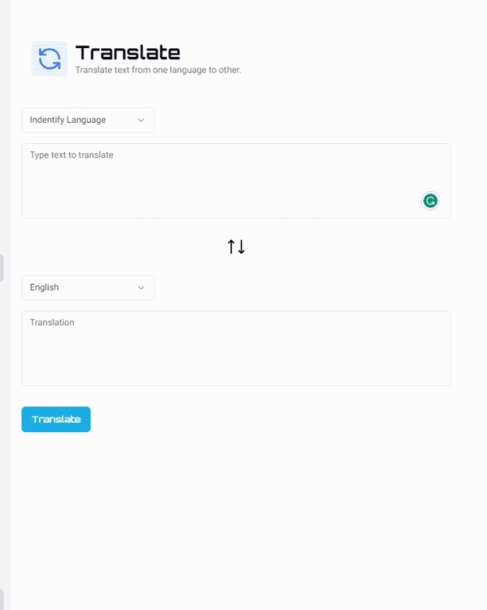
Task: Click inside the Translation output box
Action: 236,348
